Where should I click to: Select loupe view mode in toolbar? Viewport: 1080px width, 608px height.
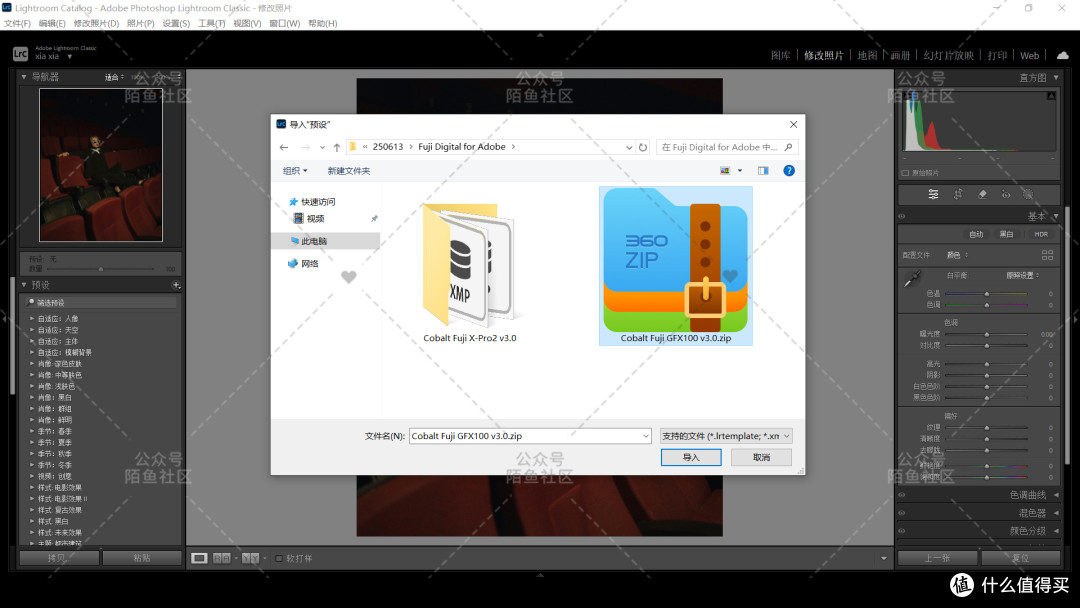click(199, 558)
